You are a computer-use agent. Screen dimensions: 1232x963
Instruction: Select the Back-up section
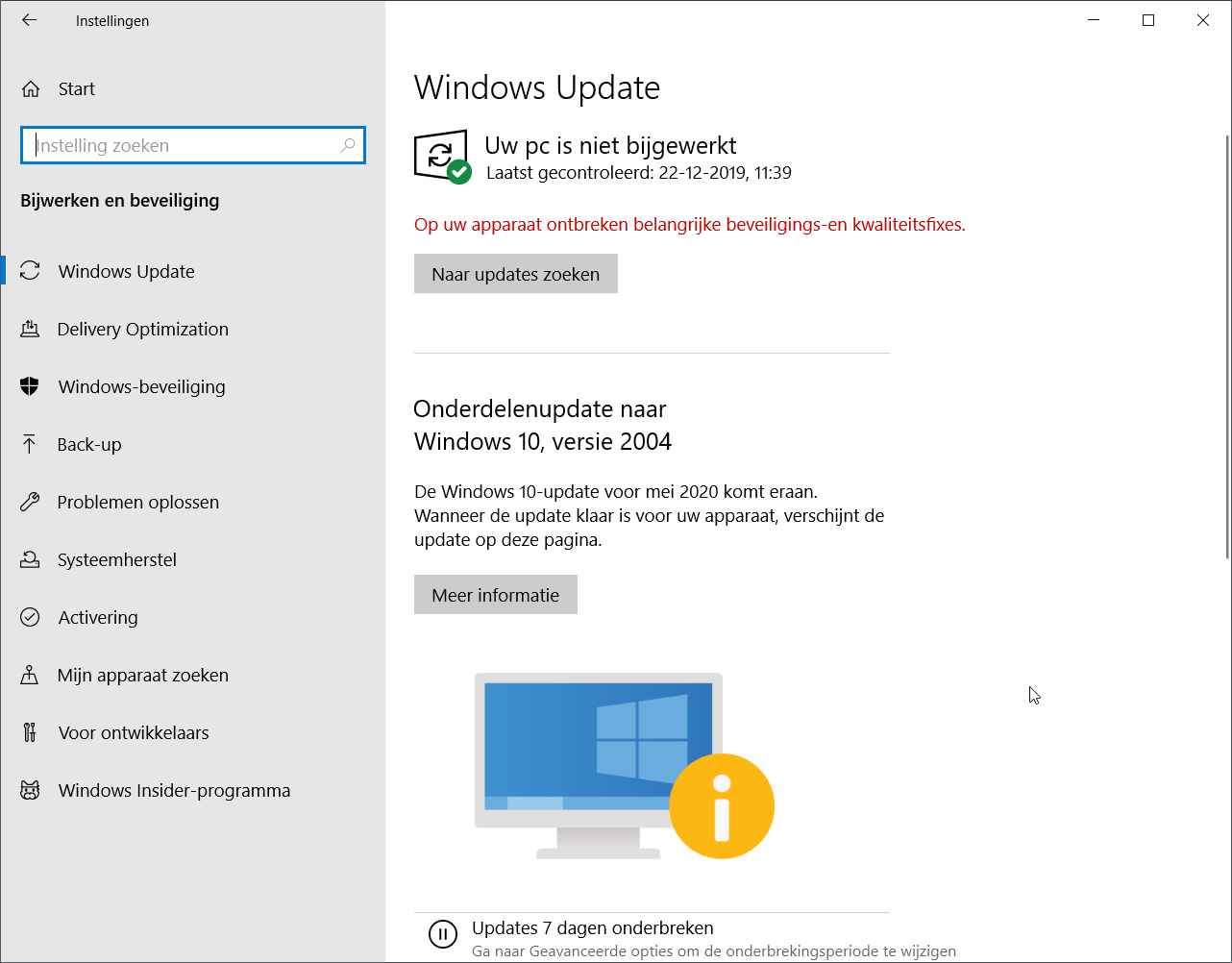click(86, 444)
